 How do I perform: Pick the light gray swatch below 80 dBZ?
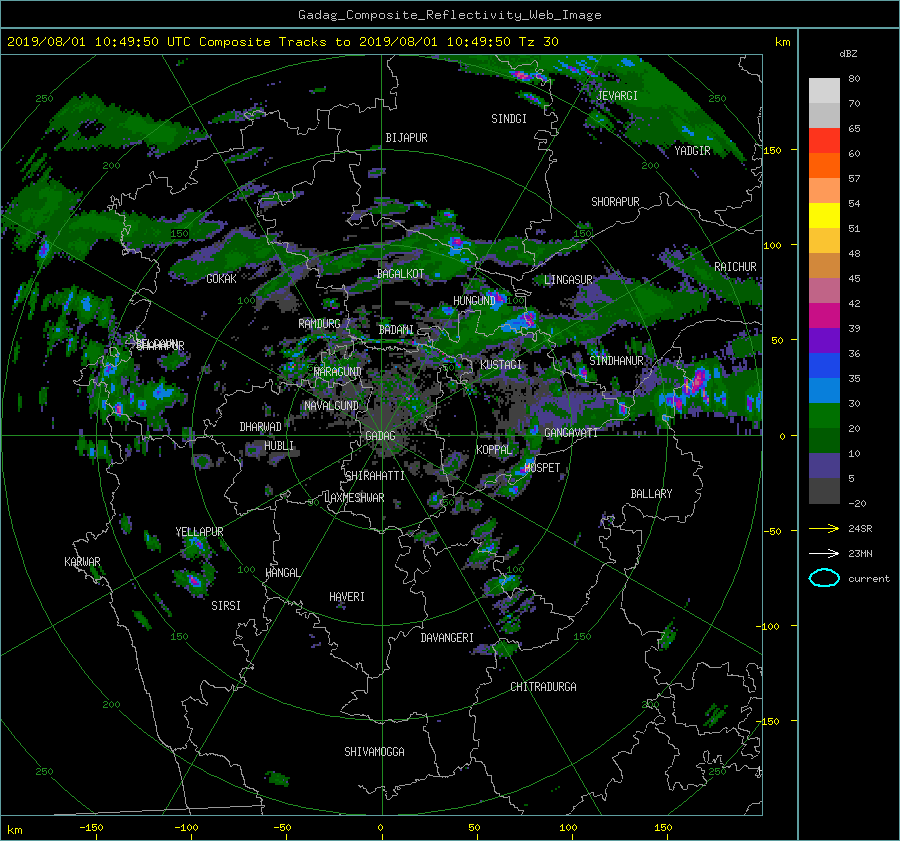824,90
